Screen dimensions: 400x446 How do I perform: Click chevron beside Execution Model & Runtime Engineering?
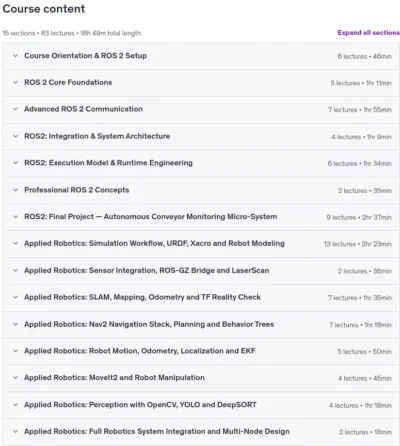point(15,163)
